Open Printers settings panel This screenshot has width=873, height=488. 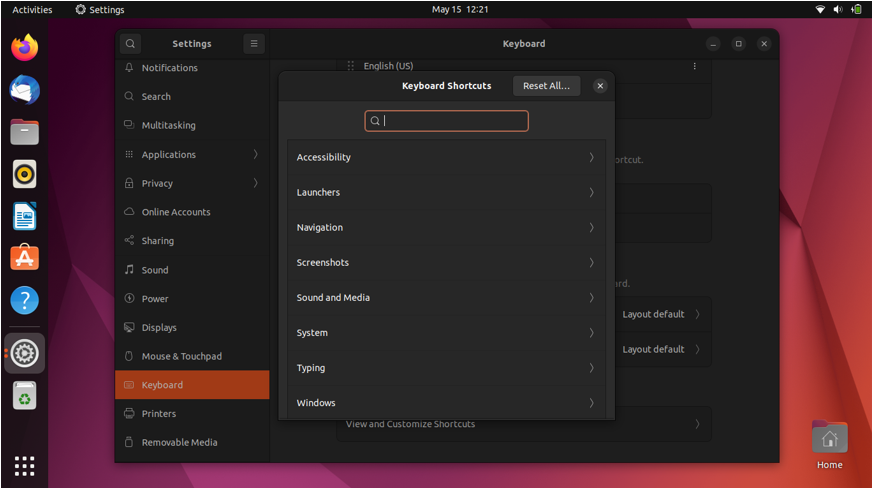(192, 413)
